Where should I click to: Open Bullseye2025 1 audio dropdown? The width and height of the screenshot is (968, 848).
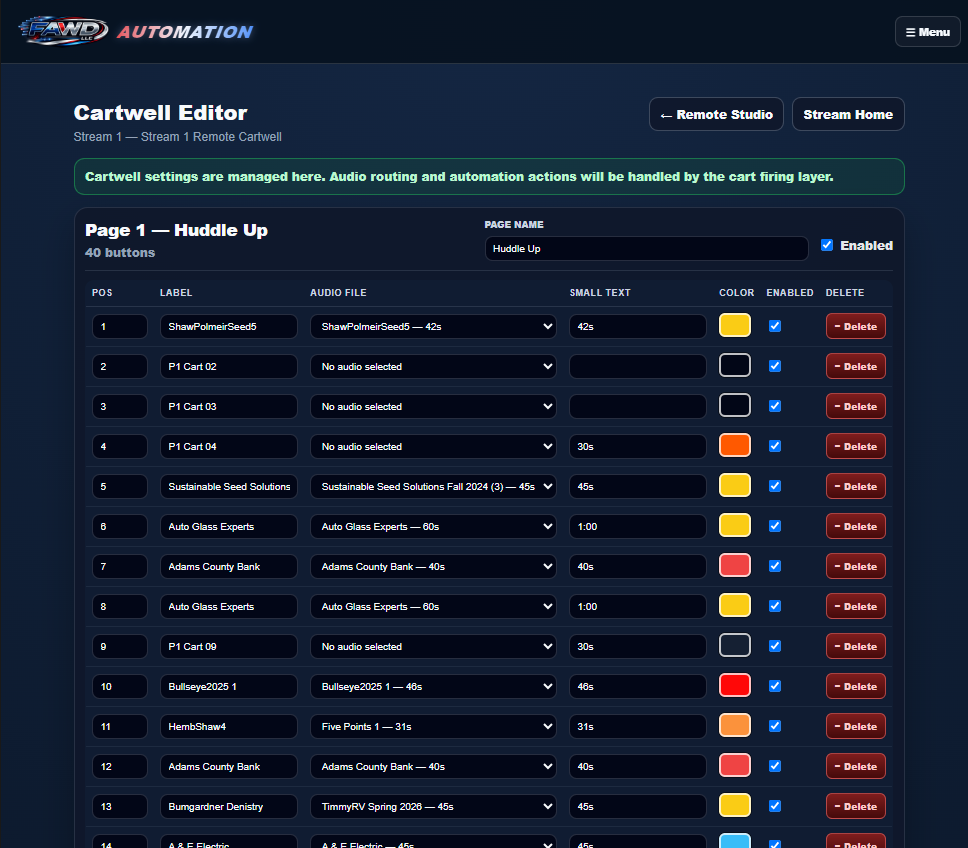tap(433, 686)
